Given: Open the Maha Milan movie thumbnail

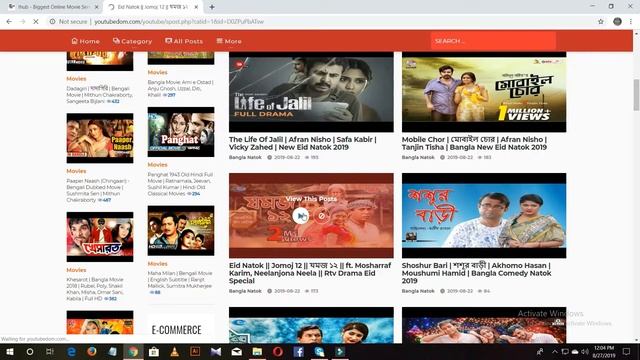Looking at the screenshot, I should pyautogui.click(x=181, y=231).
